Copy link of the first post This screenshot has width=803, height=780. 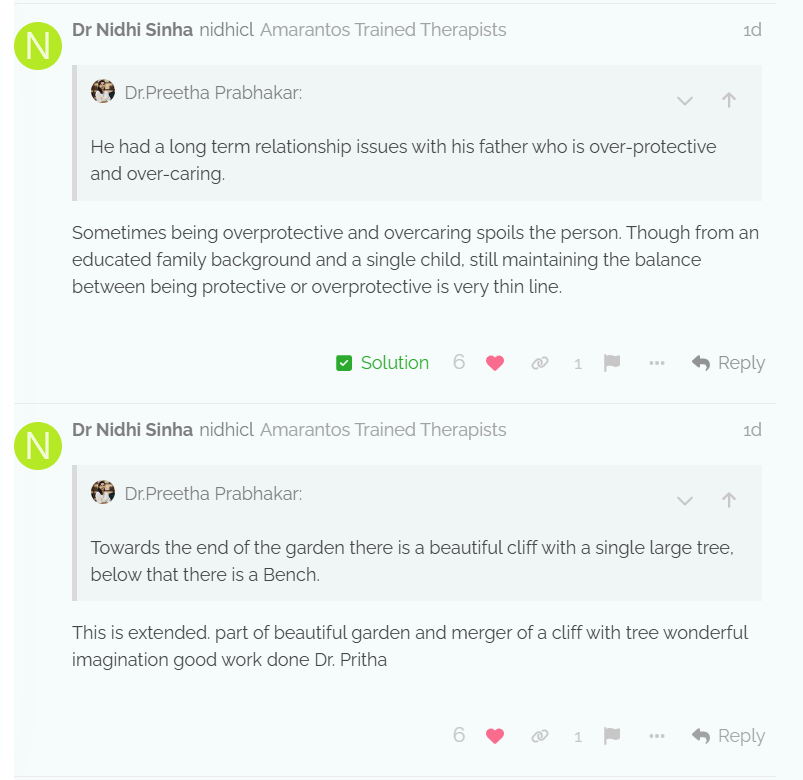click(540, 363)
